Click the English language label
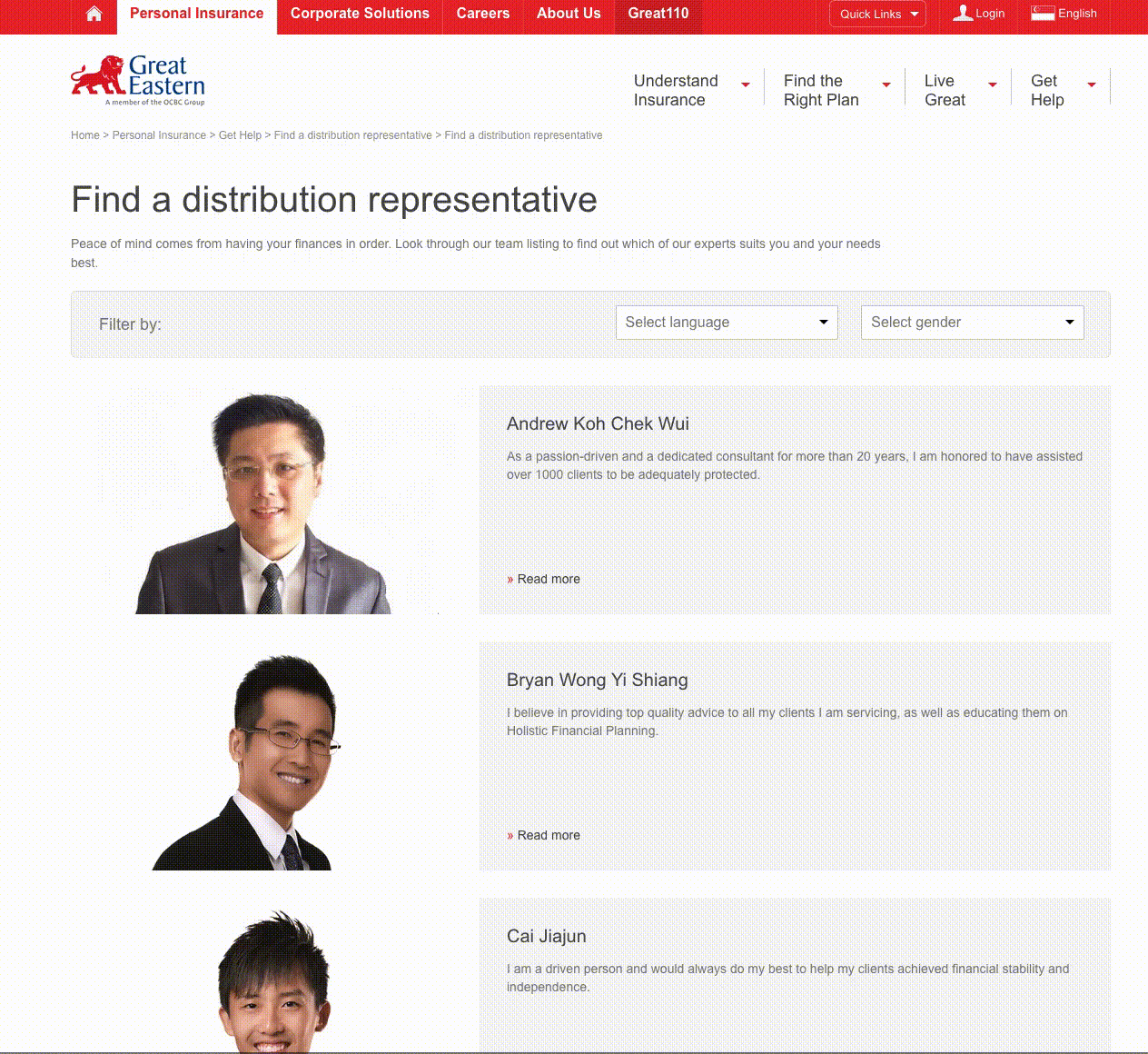This screenshot has height=1054, width=1148. click(x=1077, y=14)
